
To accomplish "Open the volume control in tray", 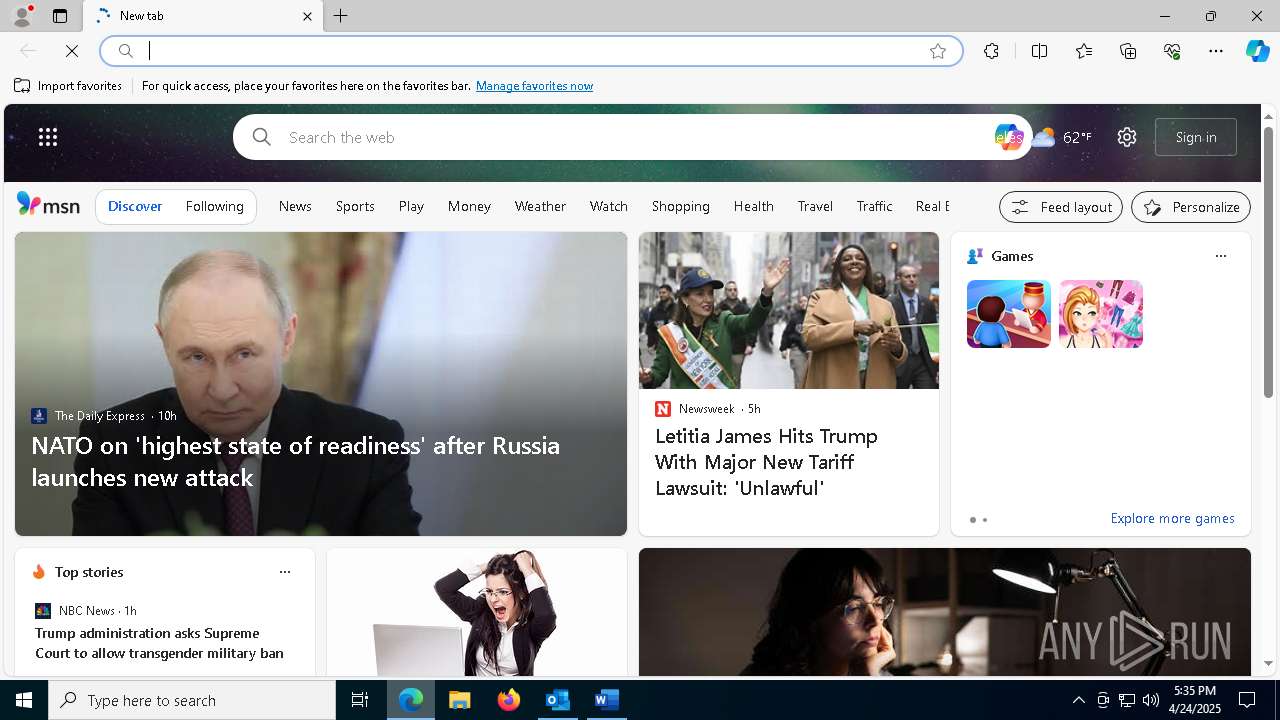I will (1150, 700).
